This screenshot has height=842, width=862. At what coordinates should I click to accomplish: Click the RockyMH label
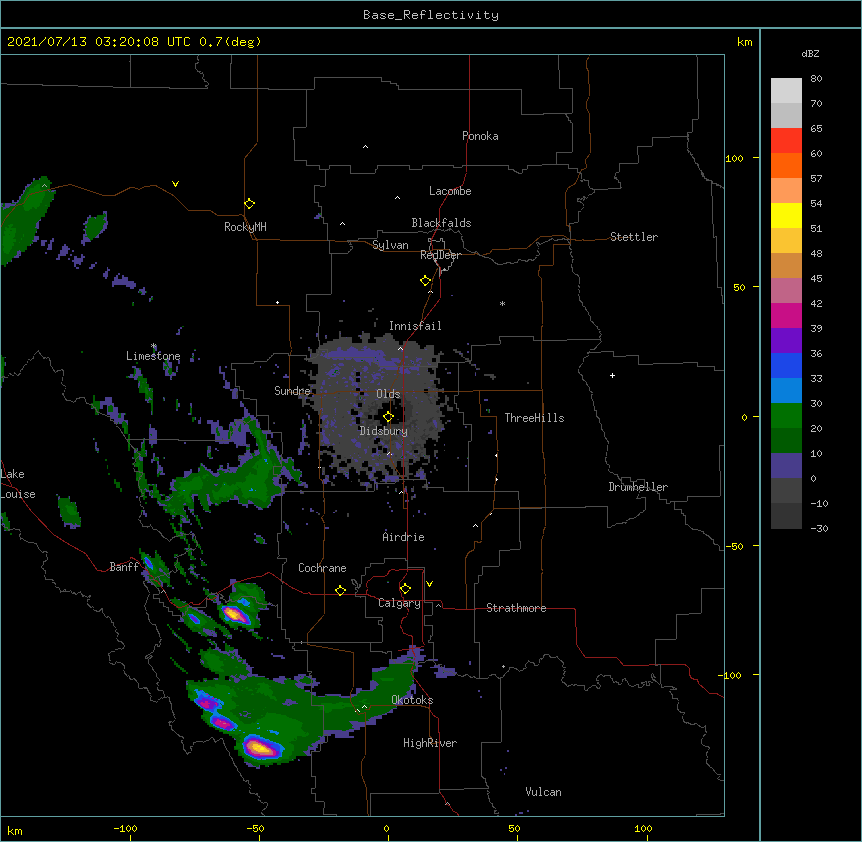click(245, 226)
